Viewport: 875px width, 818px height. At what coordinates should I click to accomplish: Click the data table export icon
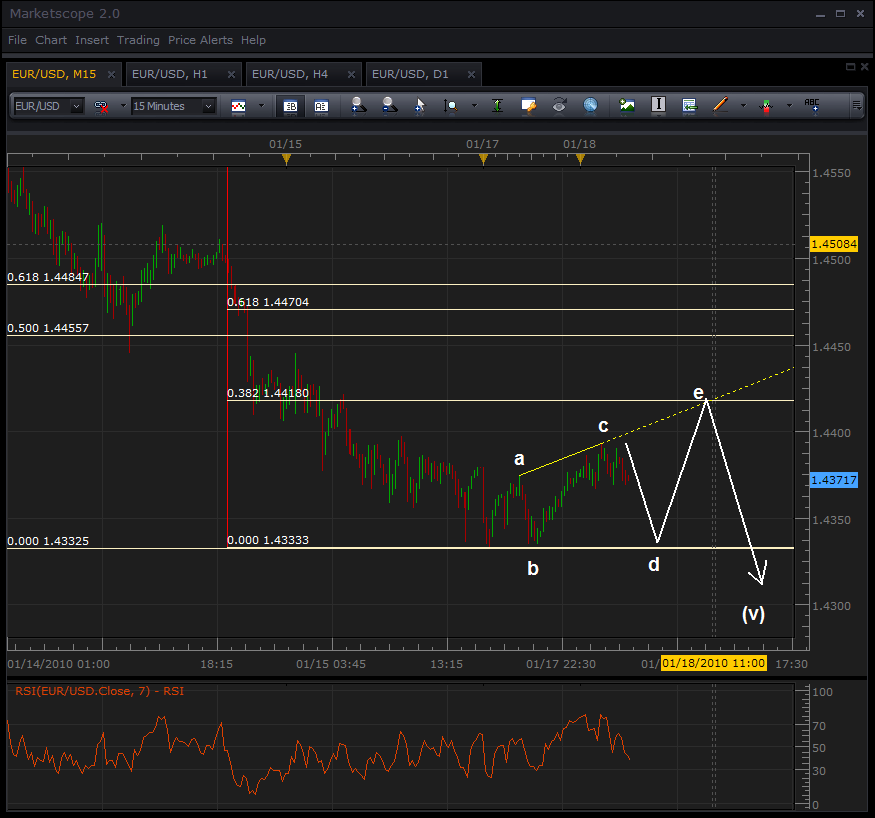tap(689, 105)
